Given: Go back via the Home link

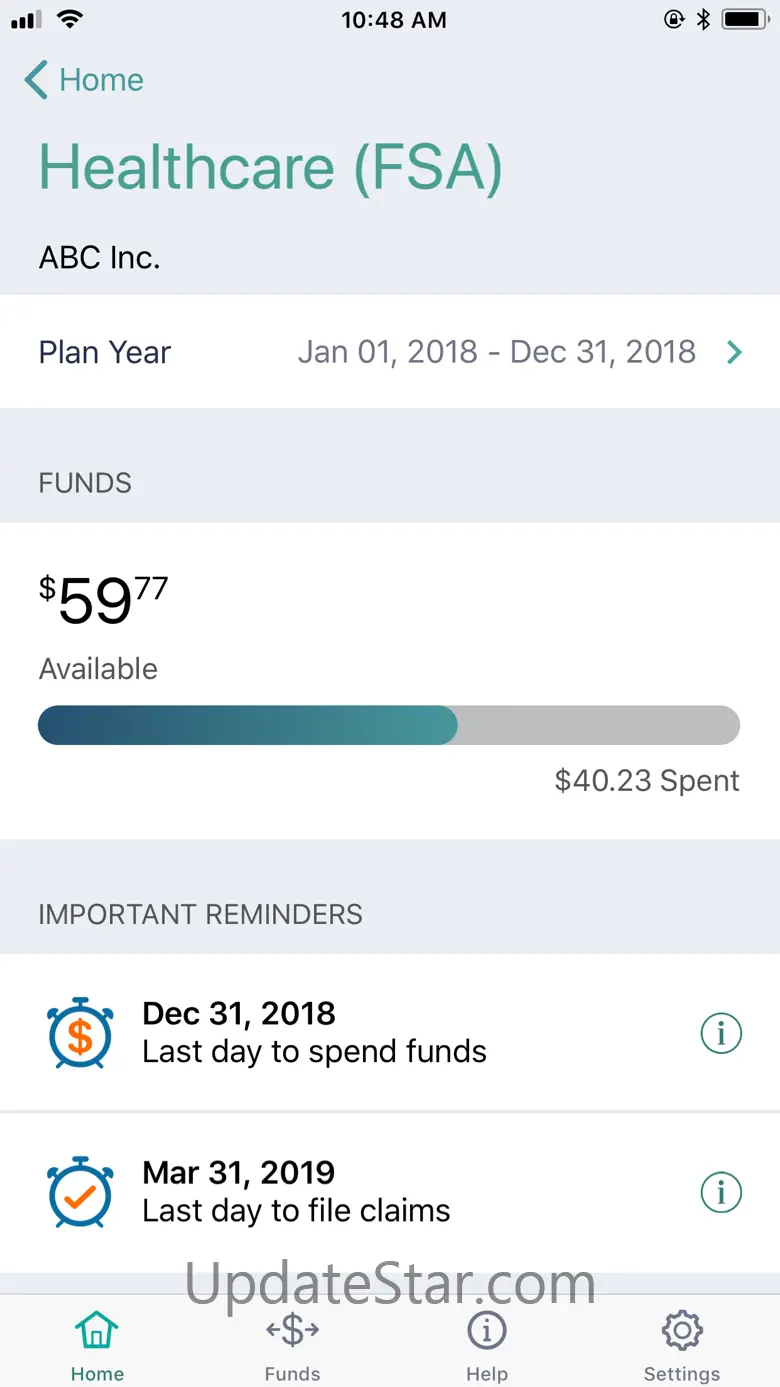Looking at the screenshot, I should point(101,80).
